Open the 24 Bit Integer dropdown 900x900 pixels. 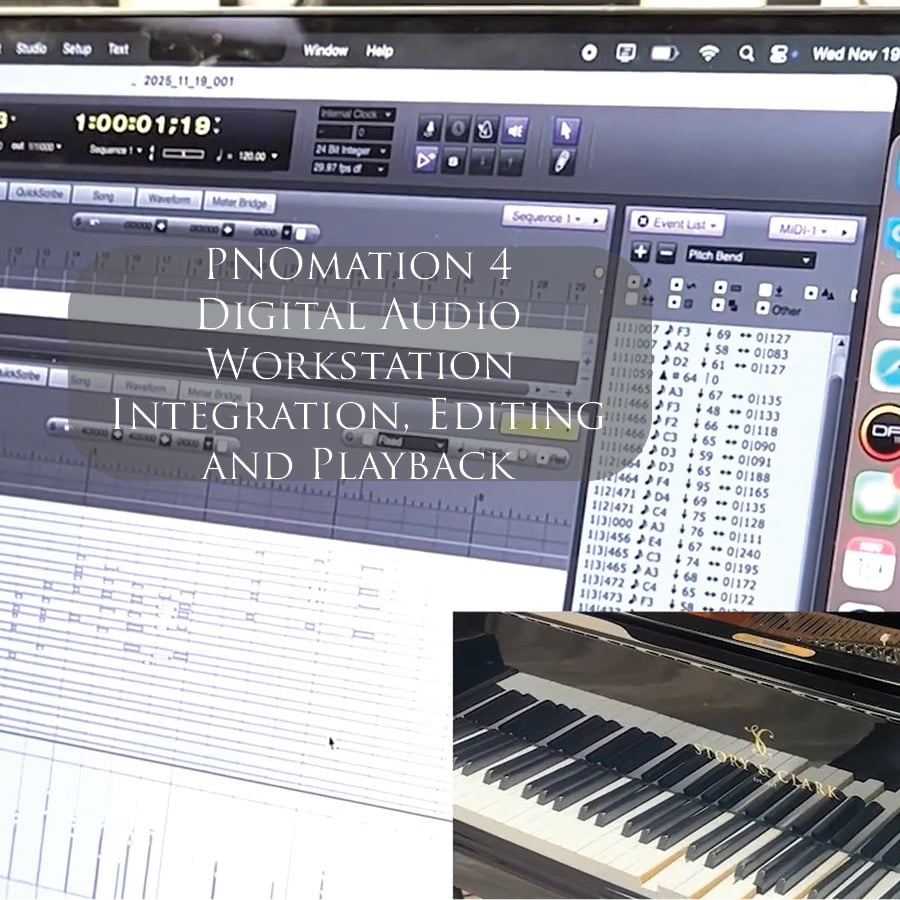[351, 150]
